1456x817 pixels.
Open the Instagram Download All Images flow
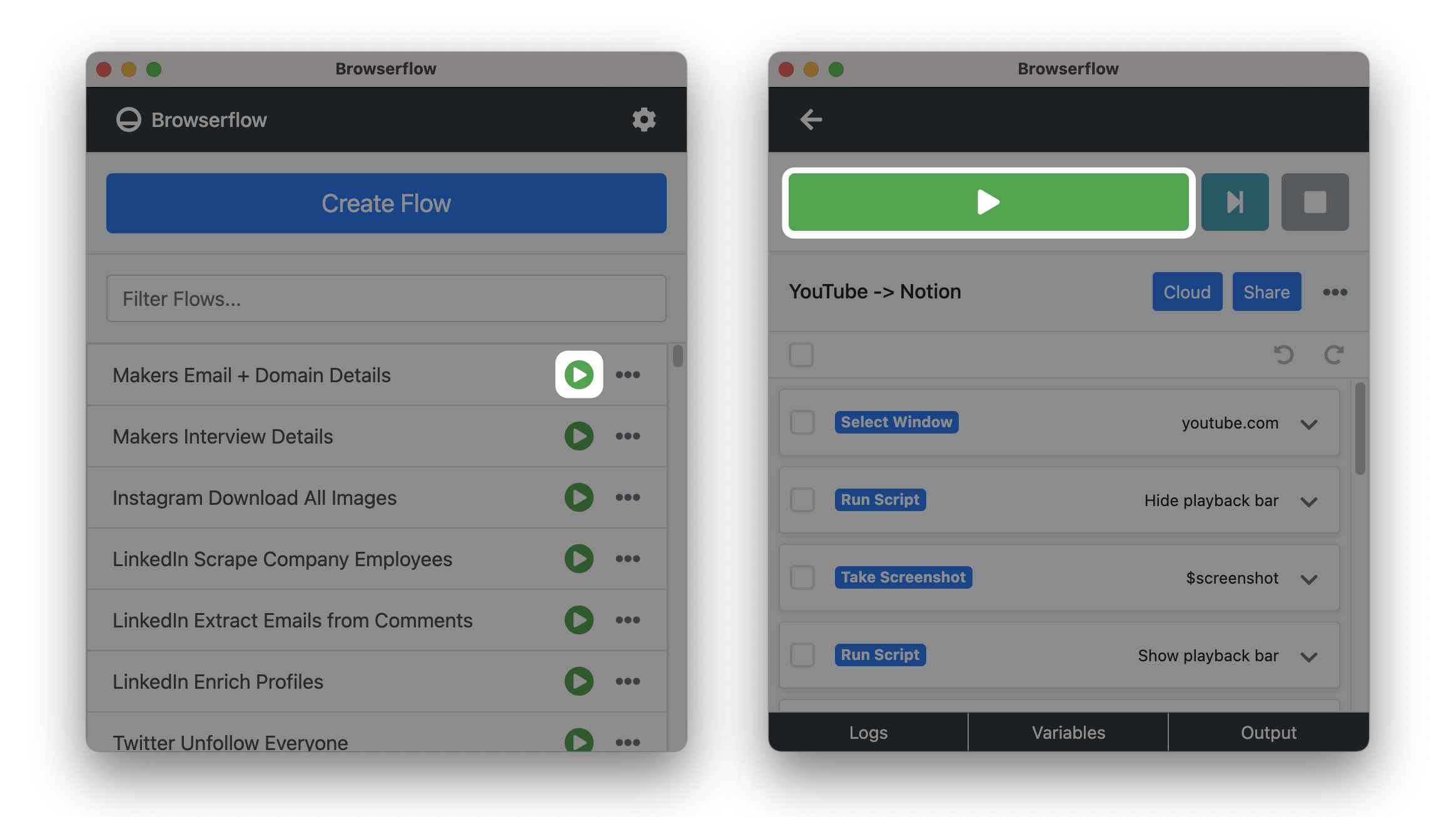pos(255,498)
